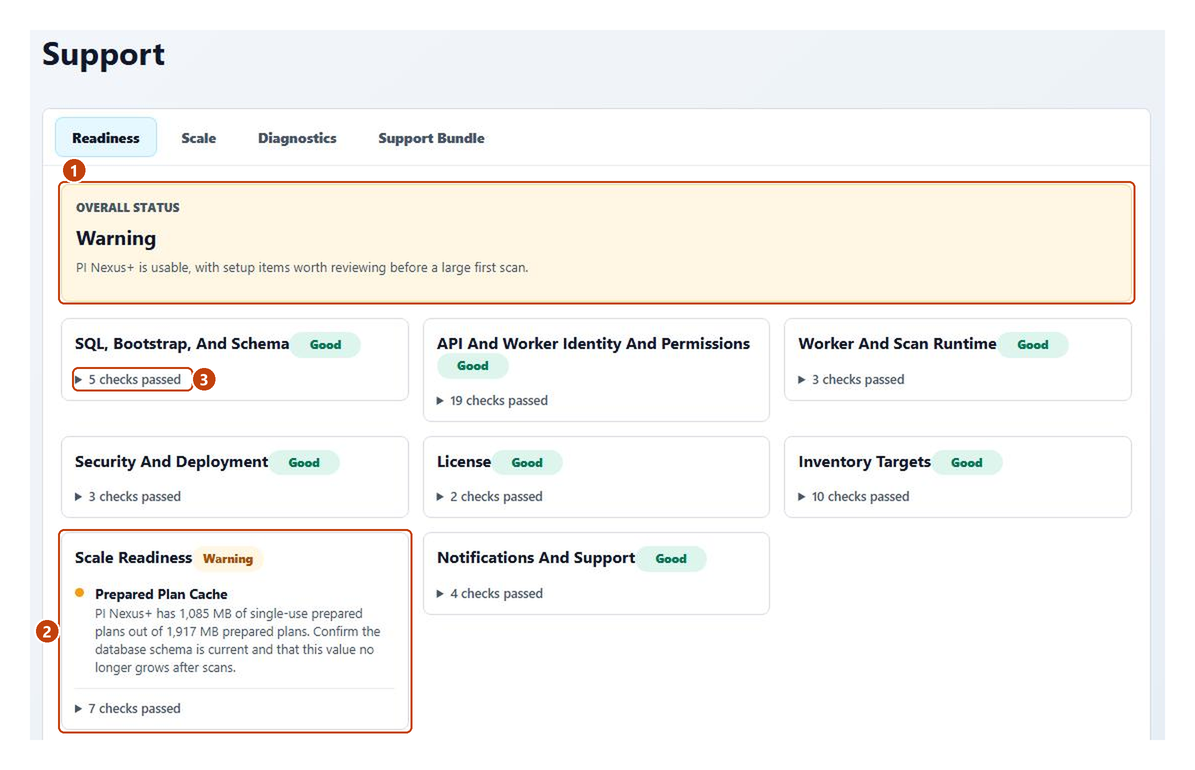Click the Security And Deployment title

pos(171,462)
